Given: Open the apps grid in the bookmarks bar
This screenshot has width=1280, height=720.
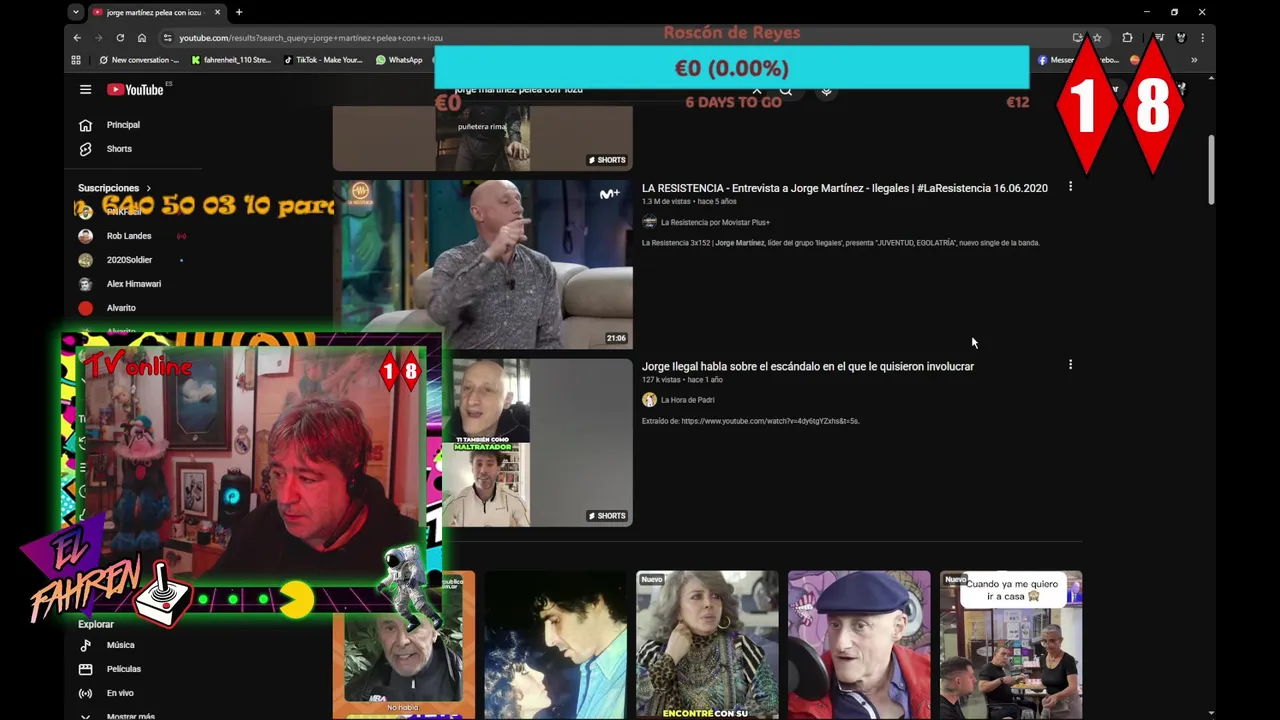Looking at the screenshot, I should coord(76,60).
